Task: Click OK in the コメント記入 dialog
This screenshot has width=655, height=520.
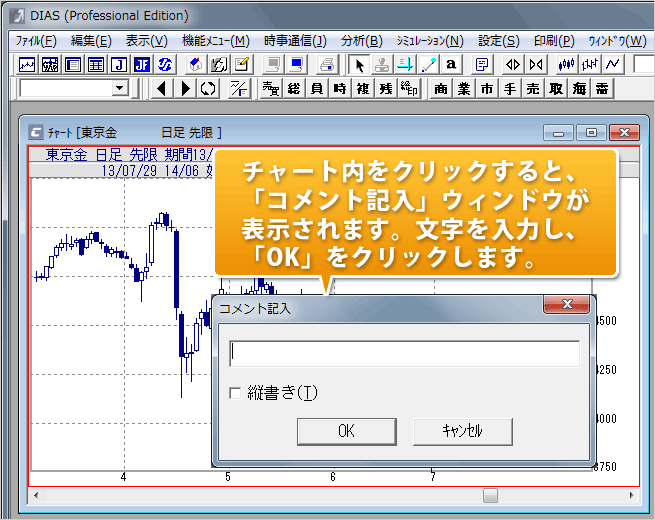Action: coord(346,431)
